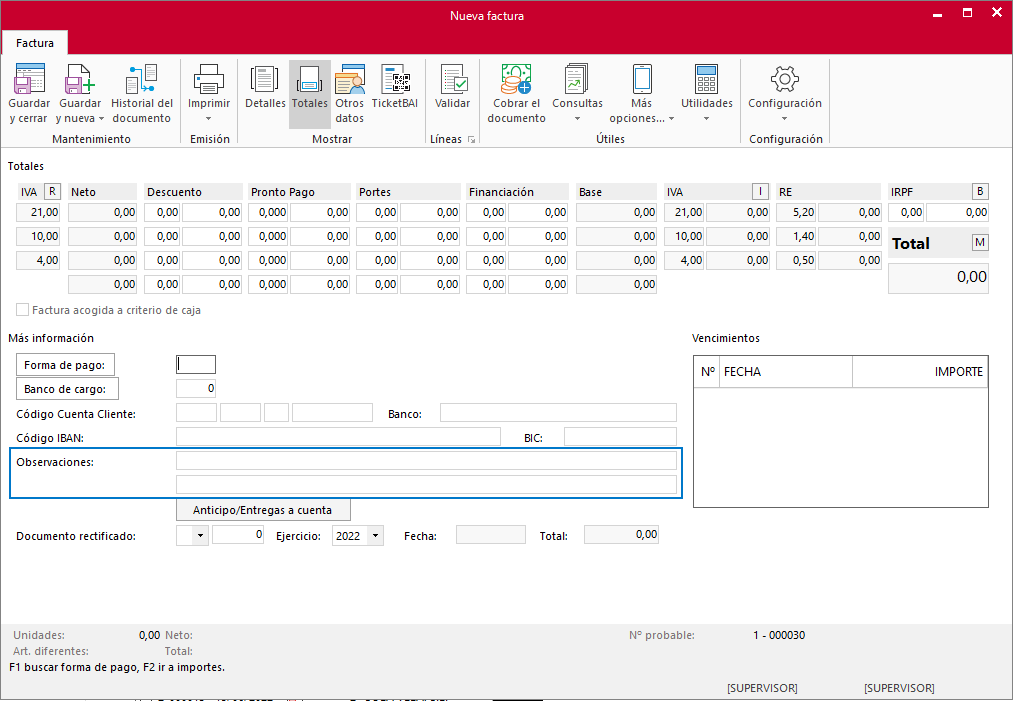The image size is (1013, 701).
Task: Click the second Observaciones line field
Action: coord(426,485)
